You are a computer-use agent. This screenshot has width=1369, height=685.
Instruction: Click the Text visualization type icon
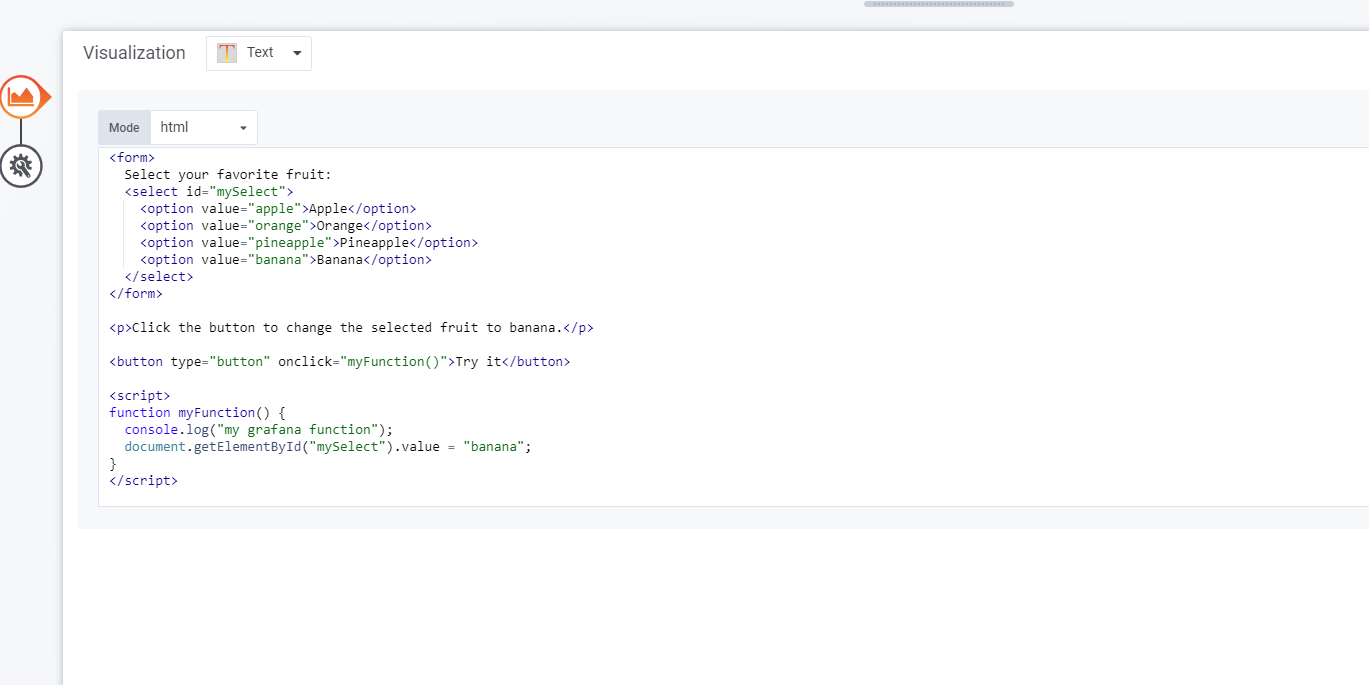click(227, 53)
